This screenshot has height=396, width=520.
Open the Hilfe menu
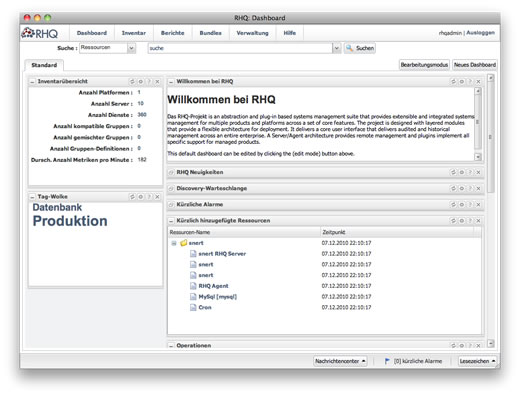290,33
